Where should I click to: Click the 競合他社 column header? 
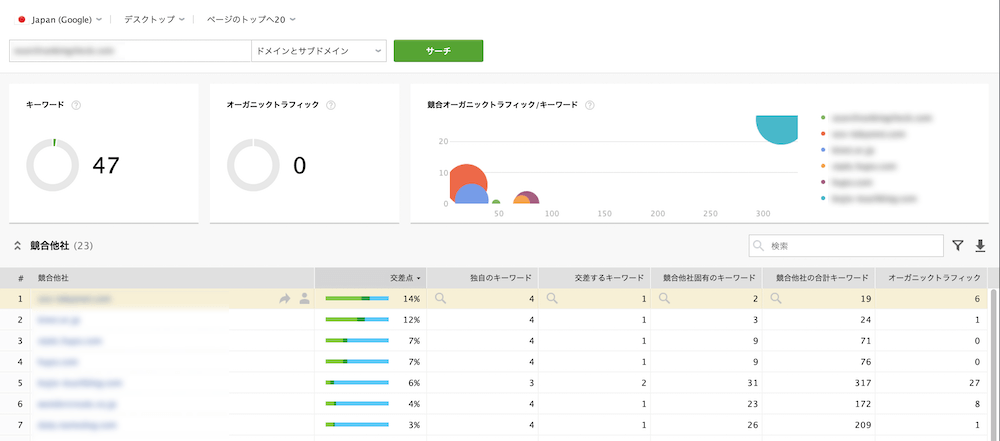(x=172, y=278)
